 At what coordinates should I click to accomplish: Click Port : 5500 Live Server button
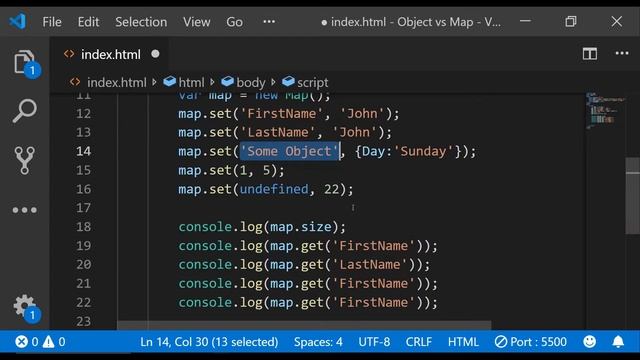531,342
